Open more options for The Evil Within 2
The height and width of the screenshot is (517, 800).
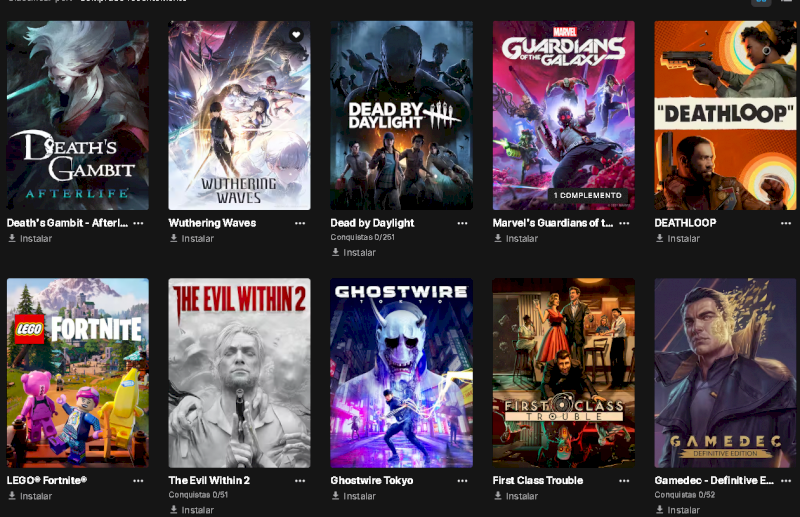(300, 481)
